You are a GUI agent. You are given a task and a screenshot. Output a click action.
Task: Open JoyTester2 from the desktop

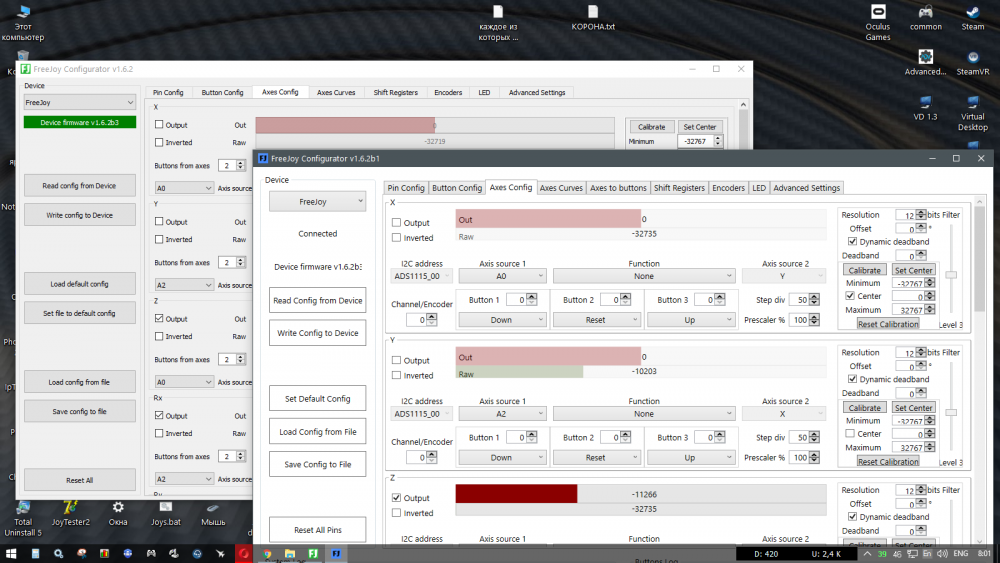pyautogui.click(x=71, y=508)
